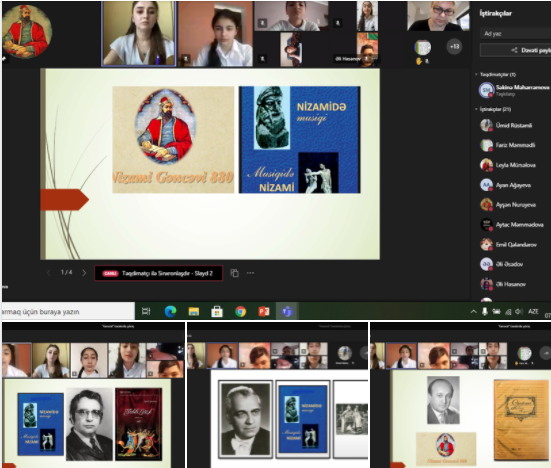Expand the hidden system tray icons chevron
The width and height of the screenshot is (551, 468).
click(x=473, y=312)
